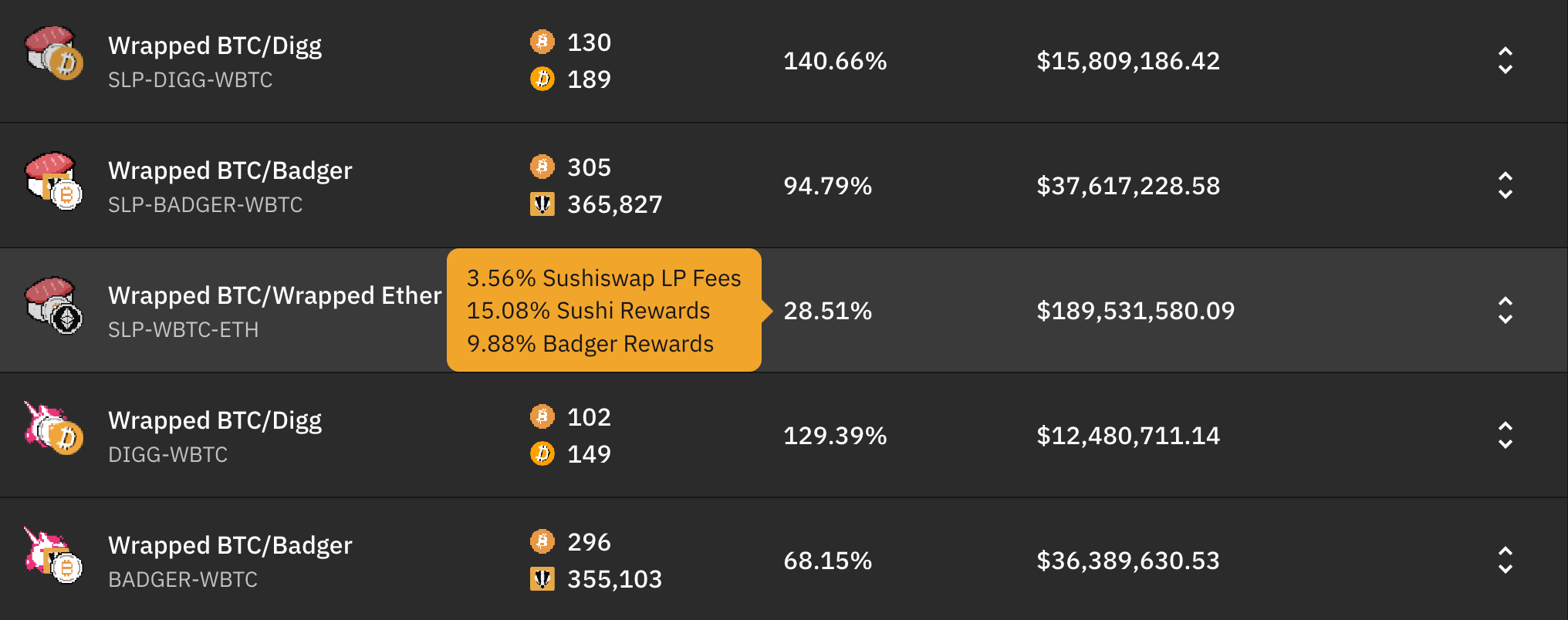Expand the BADGER-WBTC row chevrons
Screen dimensions: 1568x620
tap(1505, 561)
